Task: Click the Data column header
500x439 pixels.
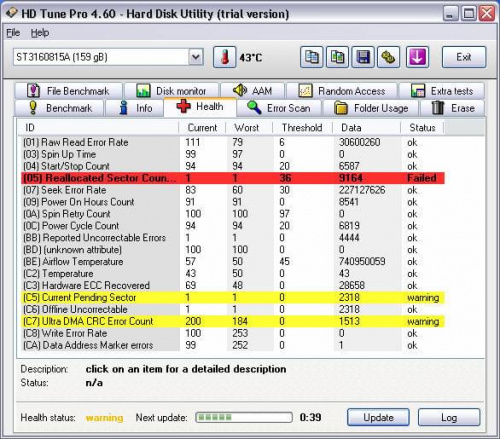Action: [x=366, y=128]
